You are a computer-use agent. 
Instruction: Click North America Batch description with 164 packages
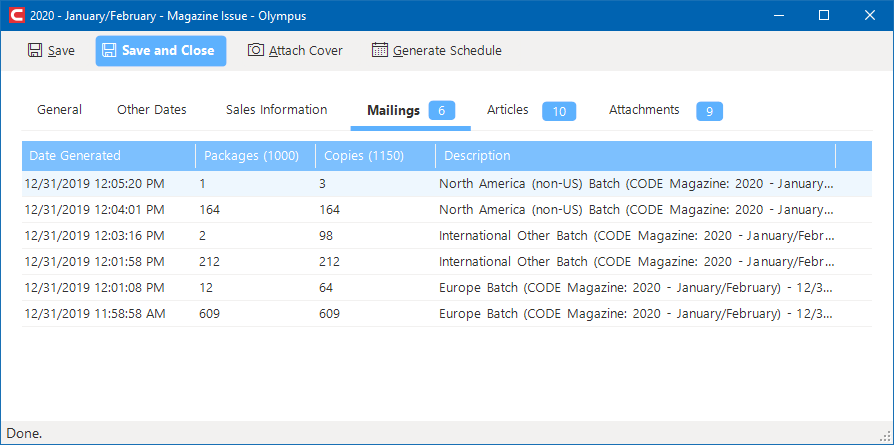[x=636, y=210]
